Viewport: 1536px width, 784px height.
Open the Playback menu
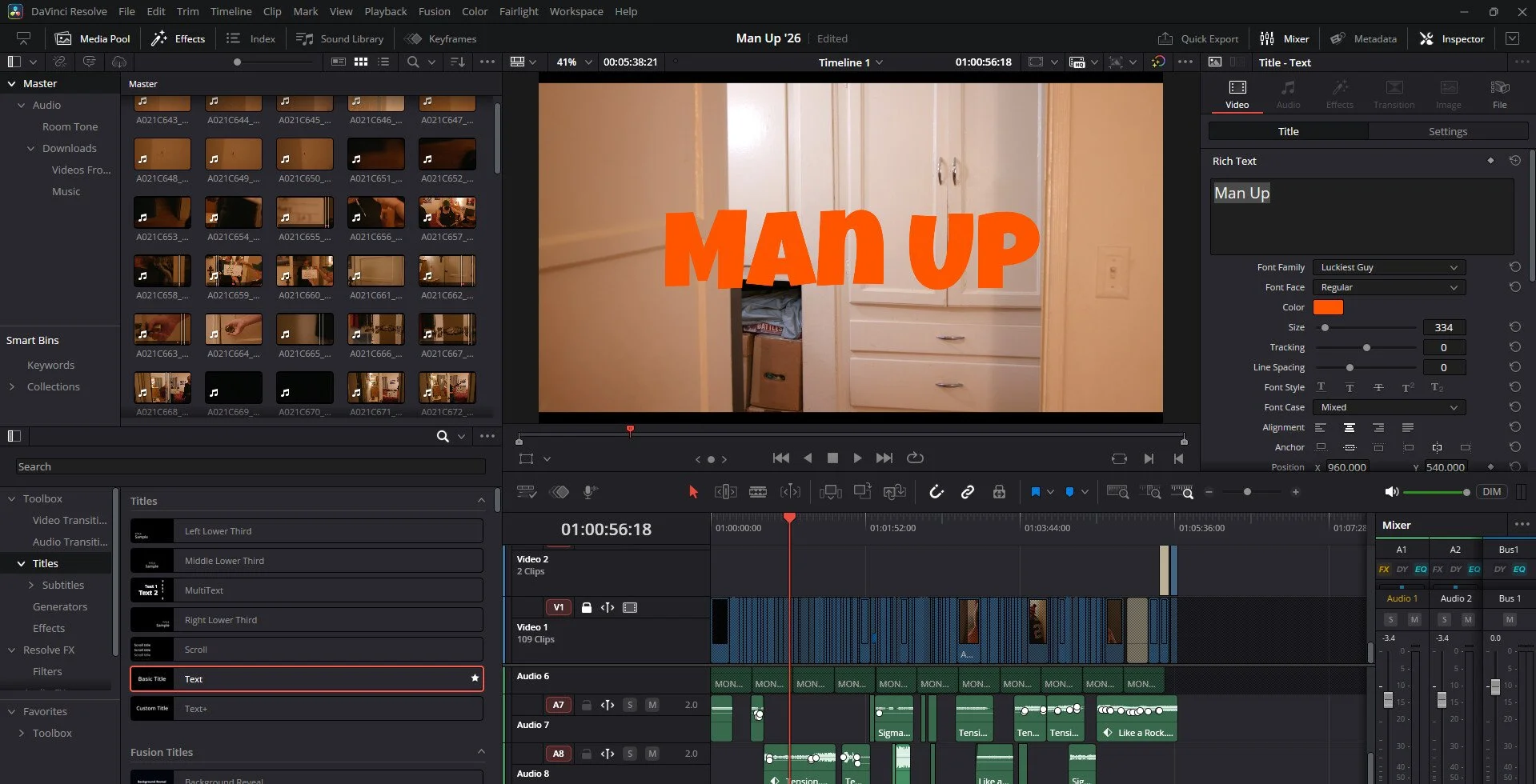[x=386, y=11]
